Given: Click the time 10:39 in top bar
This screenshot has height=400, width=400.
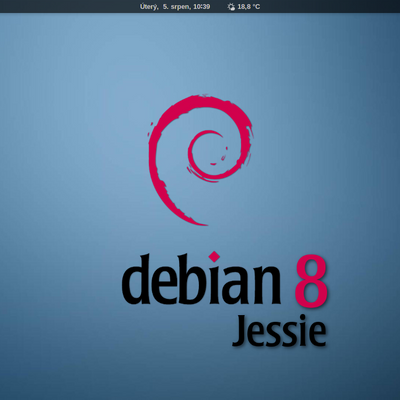Looking at the screenshot, I should click(x=202, y=7).
